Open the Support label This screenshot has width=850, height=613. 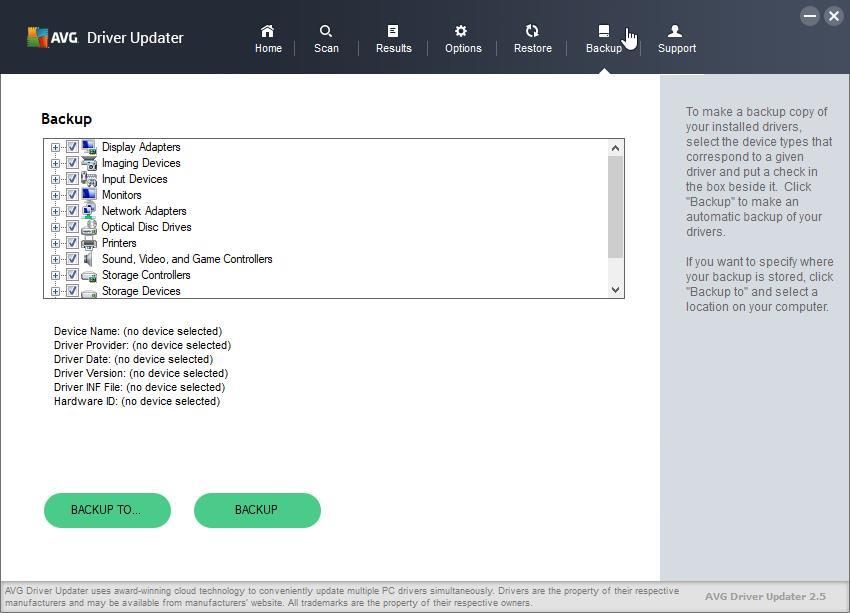(677, 48)
